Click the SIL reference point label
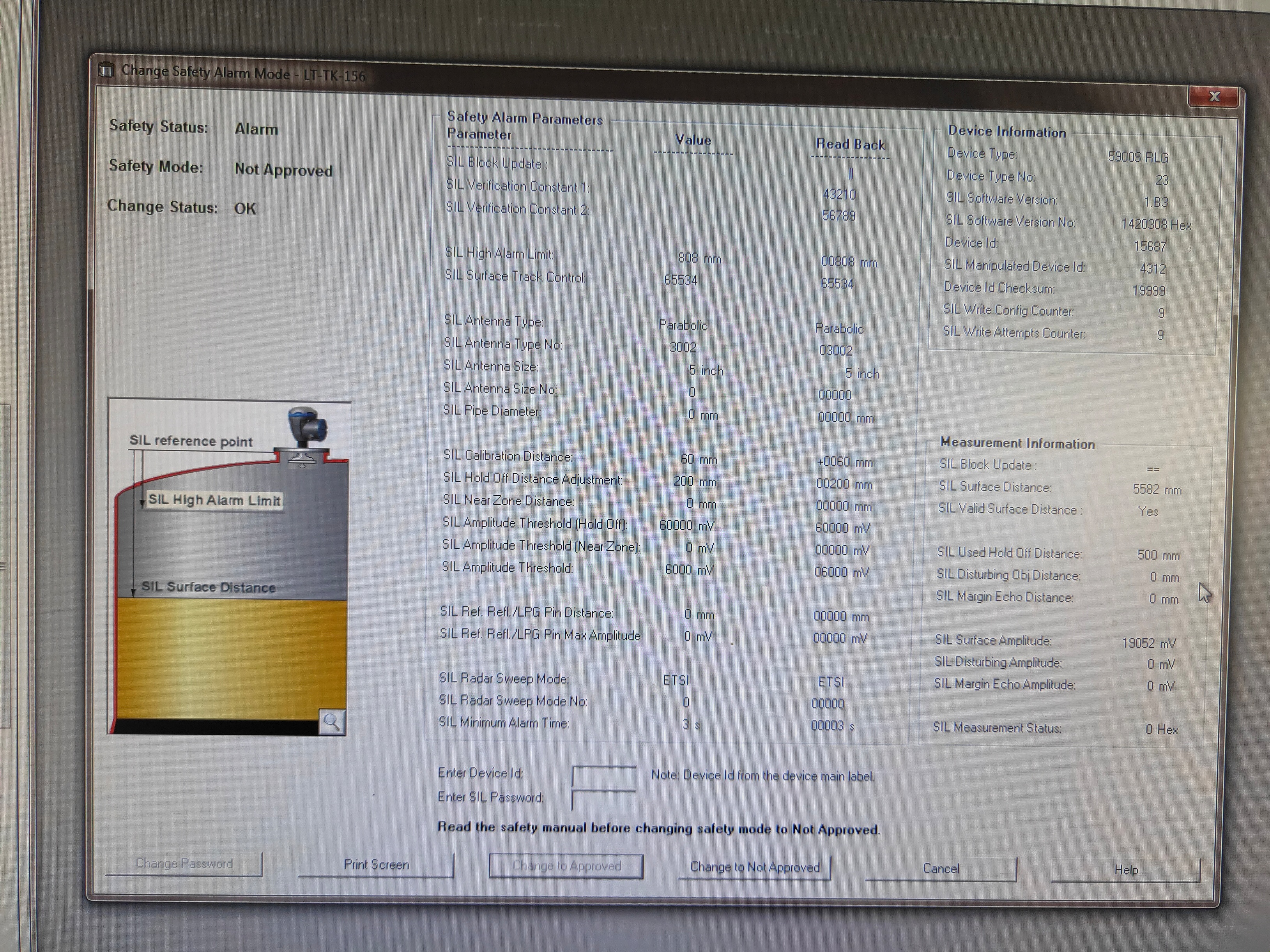 [x=191, y=441]
